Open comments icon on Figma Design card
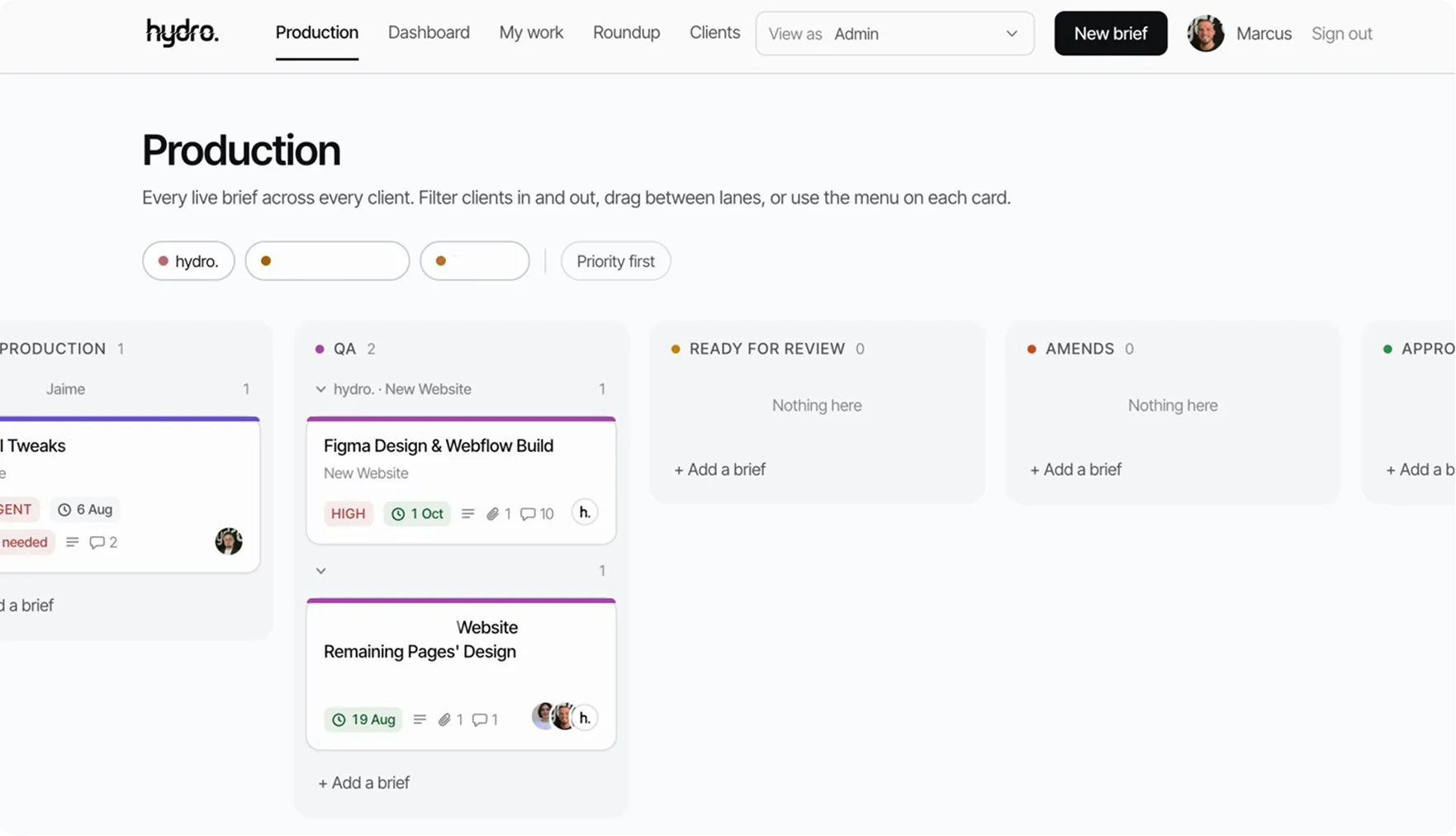Screen dimensions: 1456x836 (x=528, y=514)
